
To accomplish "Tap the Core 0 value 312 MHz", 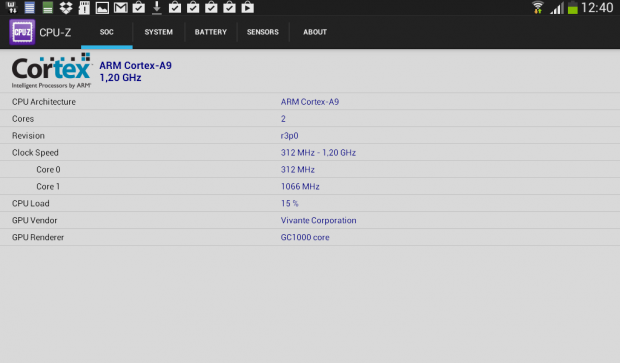I will coord(298,170).
